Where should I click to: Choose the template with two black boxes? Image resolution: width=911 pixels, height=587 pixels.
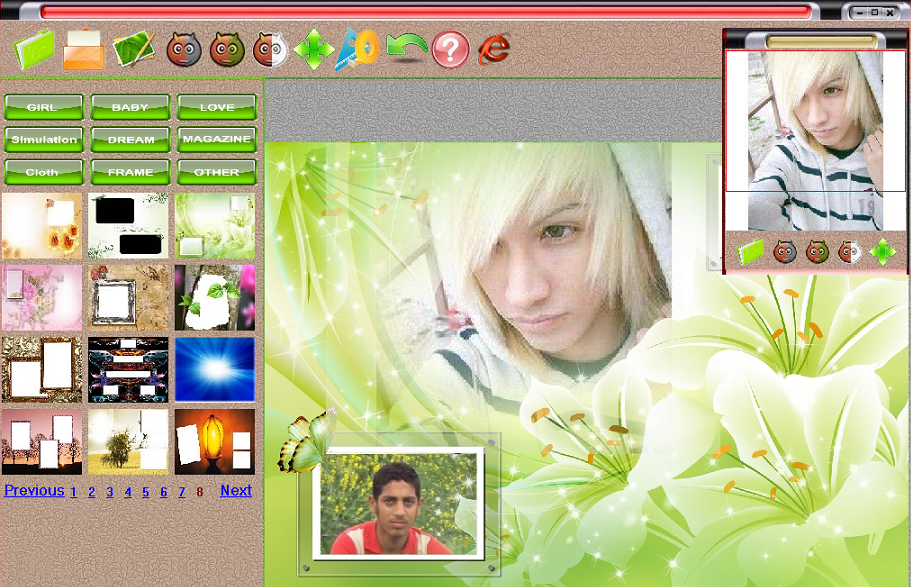(x=128, y=226)
